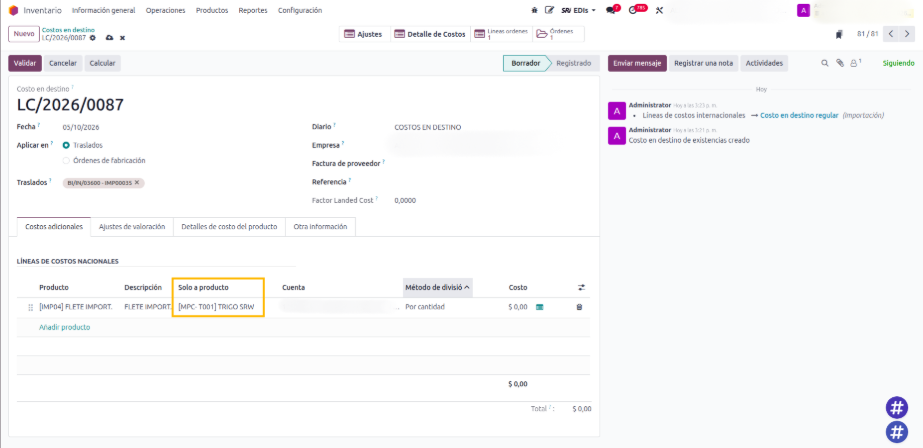Open the Solo a producto TRIGO SRW field
This screenshot has height=448, width=923.
(x=218, y=307)
